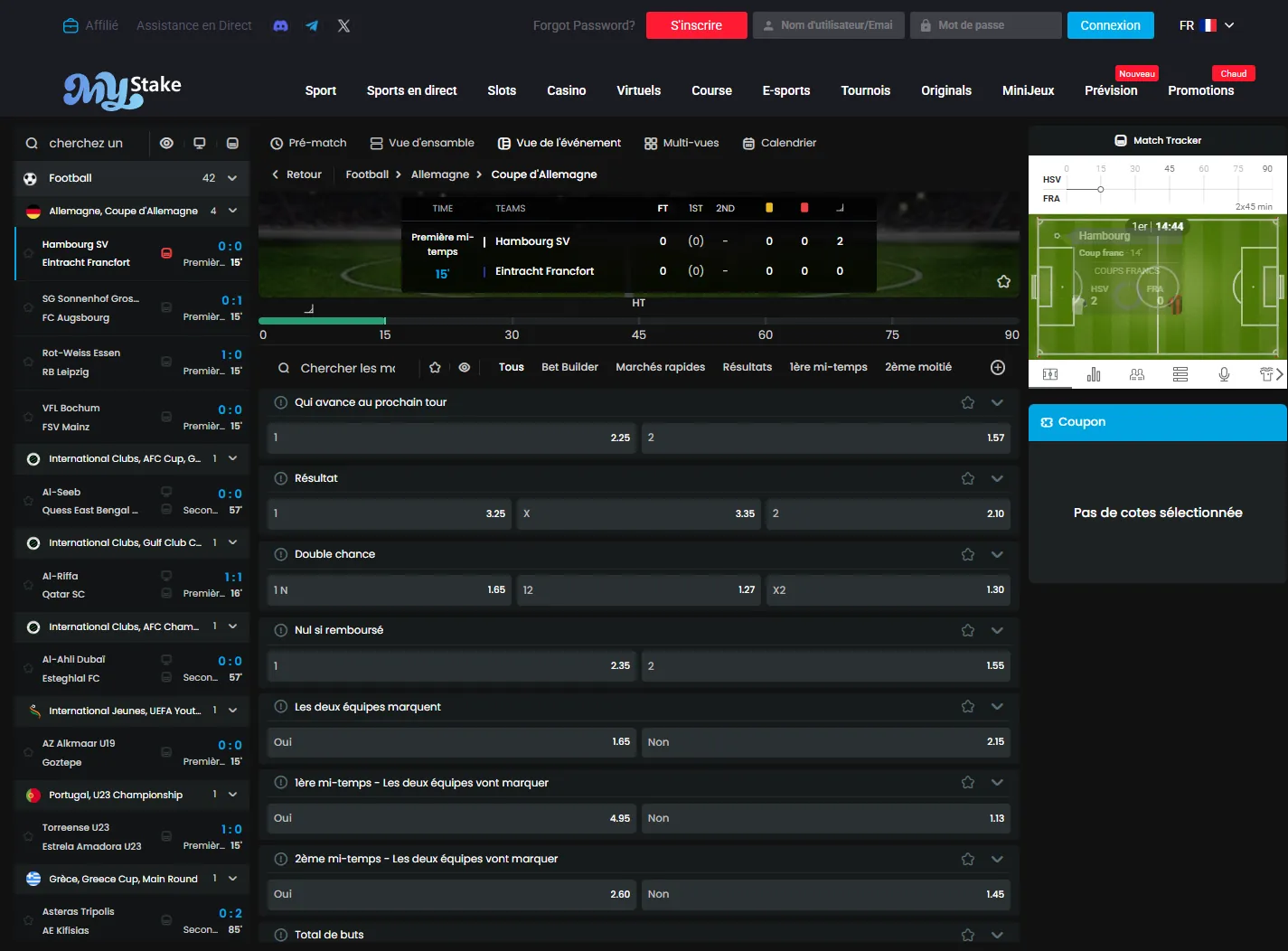1288x951 pixels.
Task: Collapse the Portugal, U23 Championship league
Action: pos(232,795)
